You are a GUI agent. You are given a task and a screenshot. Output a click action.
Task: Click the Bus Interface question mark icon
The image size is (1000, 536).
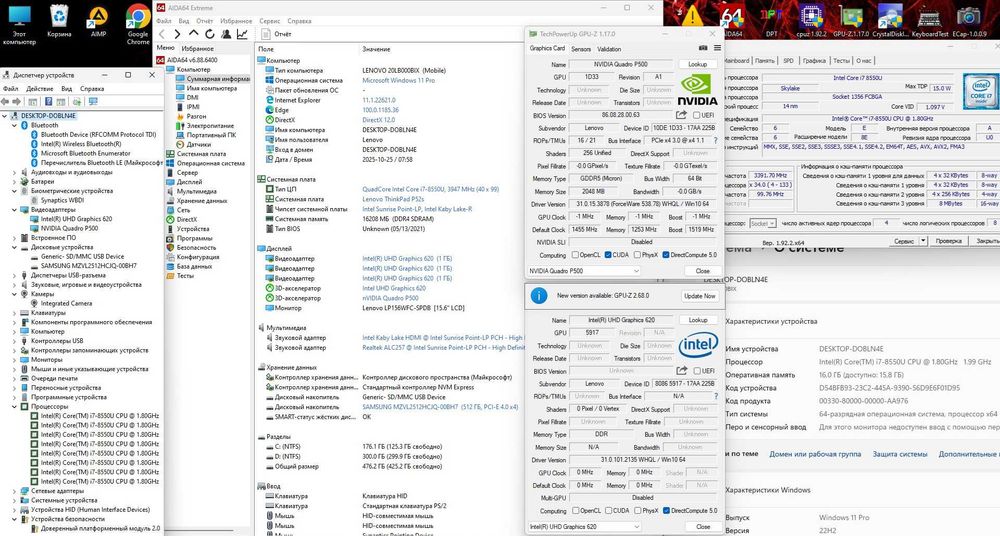tap(714, 141)
